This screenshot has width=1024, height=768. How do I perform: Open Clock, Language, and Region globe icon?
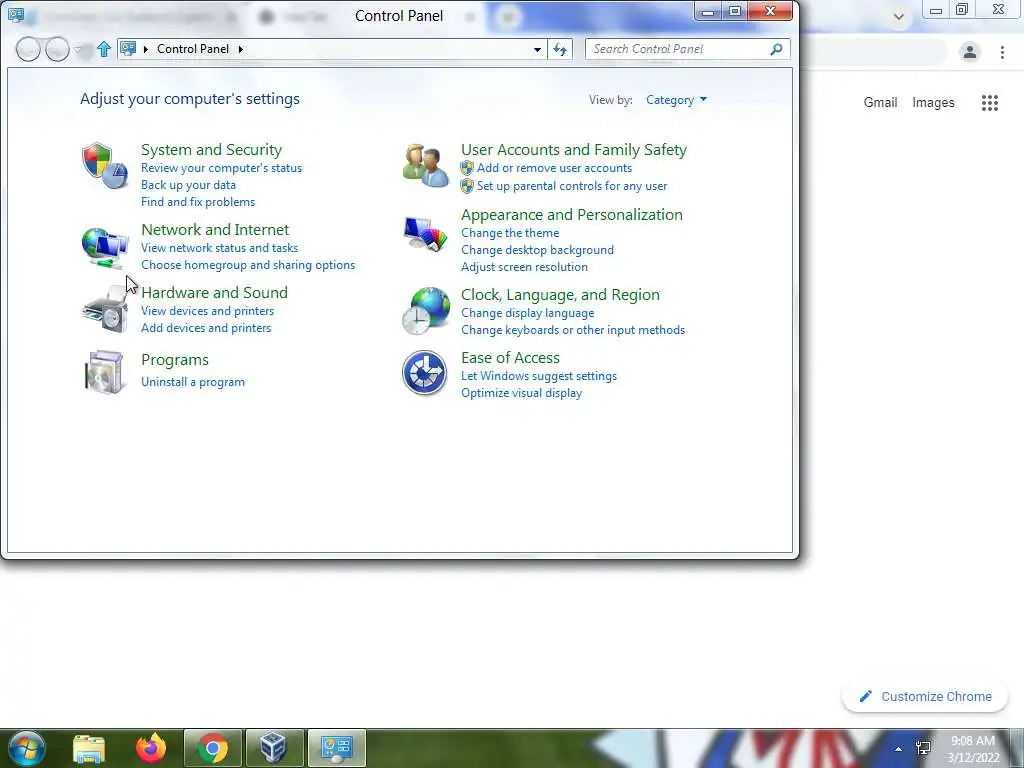pos(426,311)
